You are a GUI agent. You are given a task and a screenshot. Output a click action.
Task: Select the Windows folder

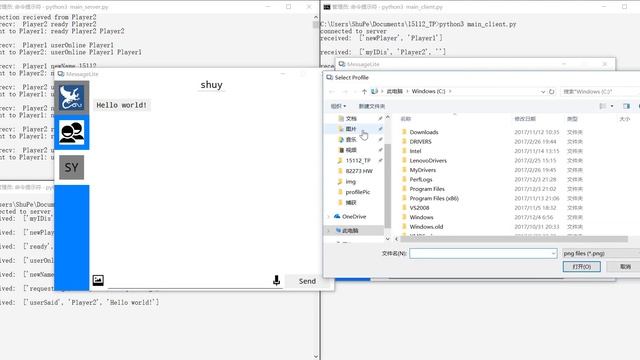[421, 217]
